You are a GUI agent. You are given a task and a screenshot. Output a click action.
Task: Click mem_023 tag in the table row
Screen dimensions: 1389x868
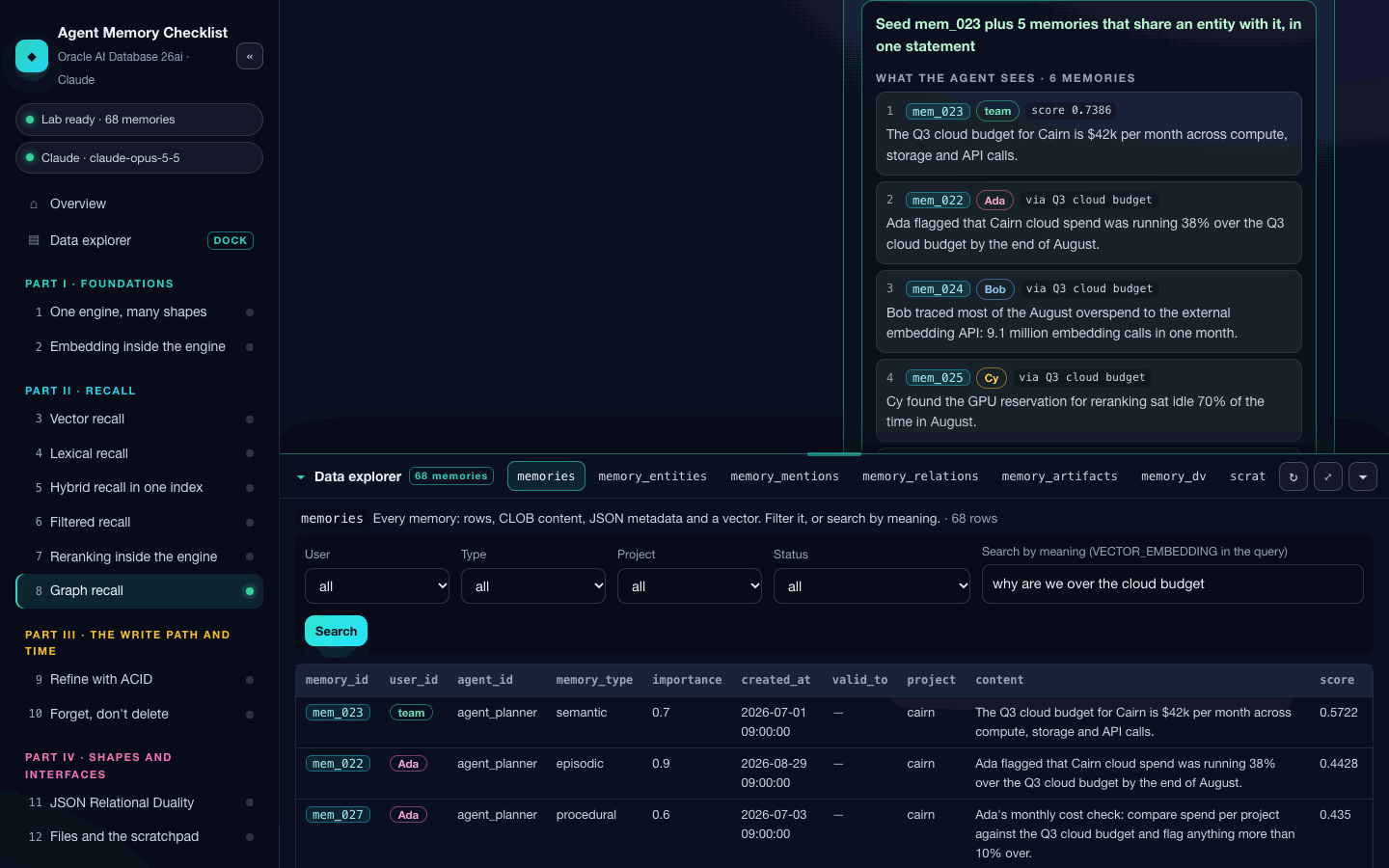point(338,713)
